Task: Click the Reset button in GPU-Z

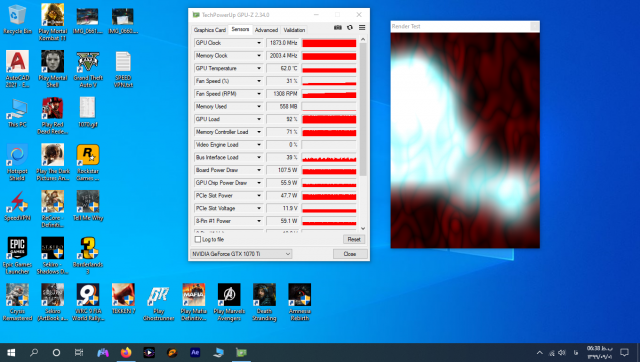Action: tap(354, 239)
